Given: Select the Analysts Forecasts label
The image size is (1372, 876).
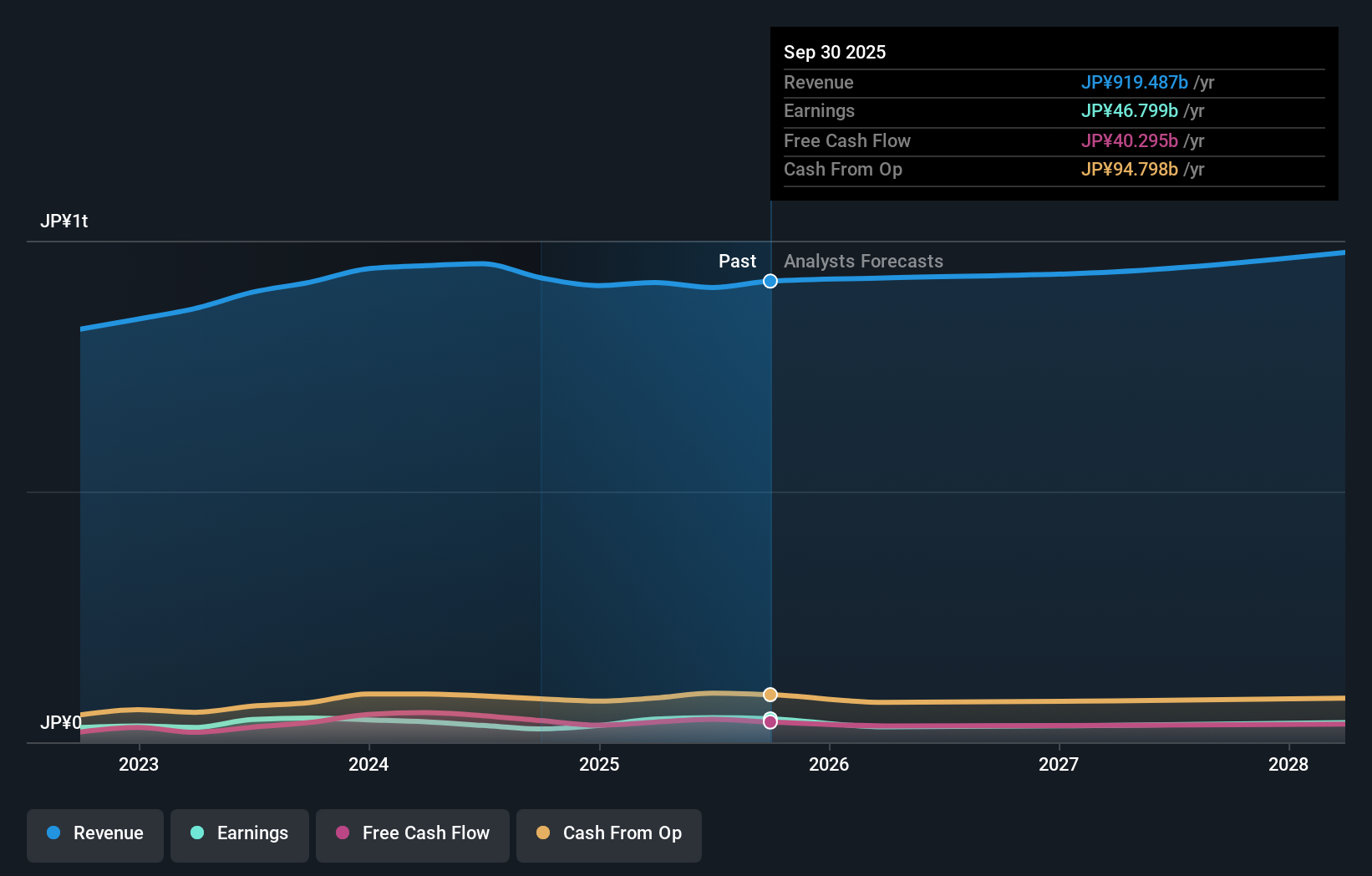Looking at the screenshot, I should click(862, 261).
